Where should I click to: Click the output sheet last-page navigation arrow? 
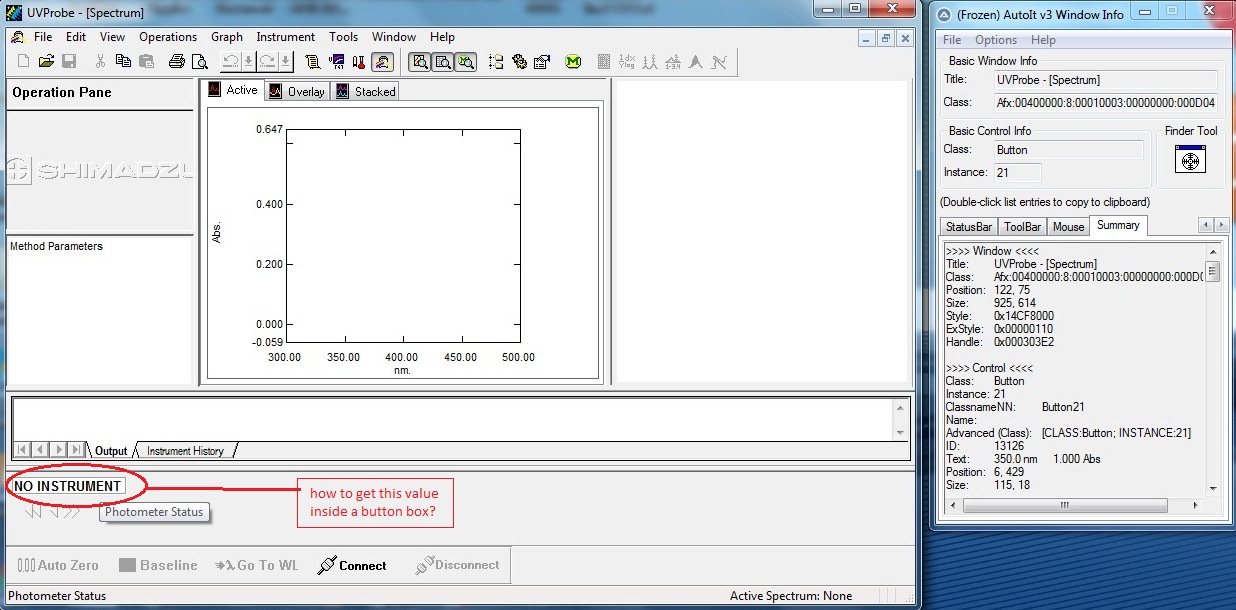coord(76,450)
